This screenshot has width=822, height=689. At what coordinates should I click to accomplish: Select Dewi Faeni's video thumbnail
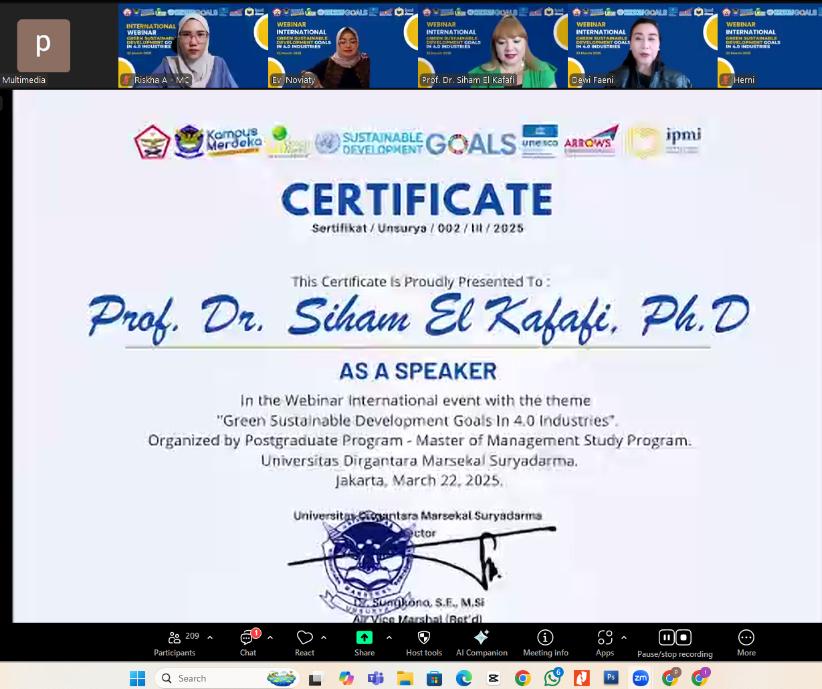pos(642,46)
